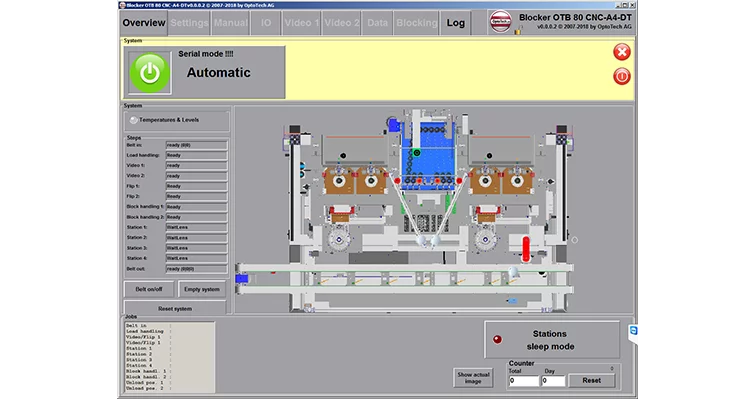Open the Overview tab
Viewport: 755px width, 399px height.
[143, 23]
